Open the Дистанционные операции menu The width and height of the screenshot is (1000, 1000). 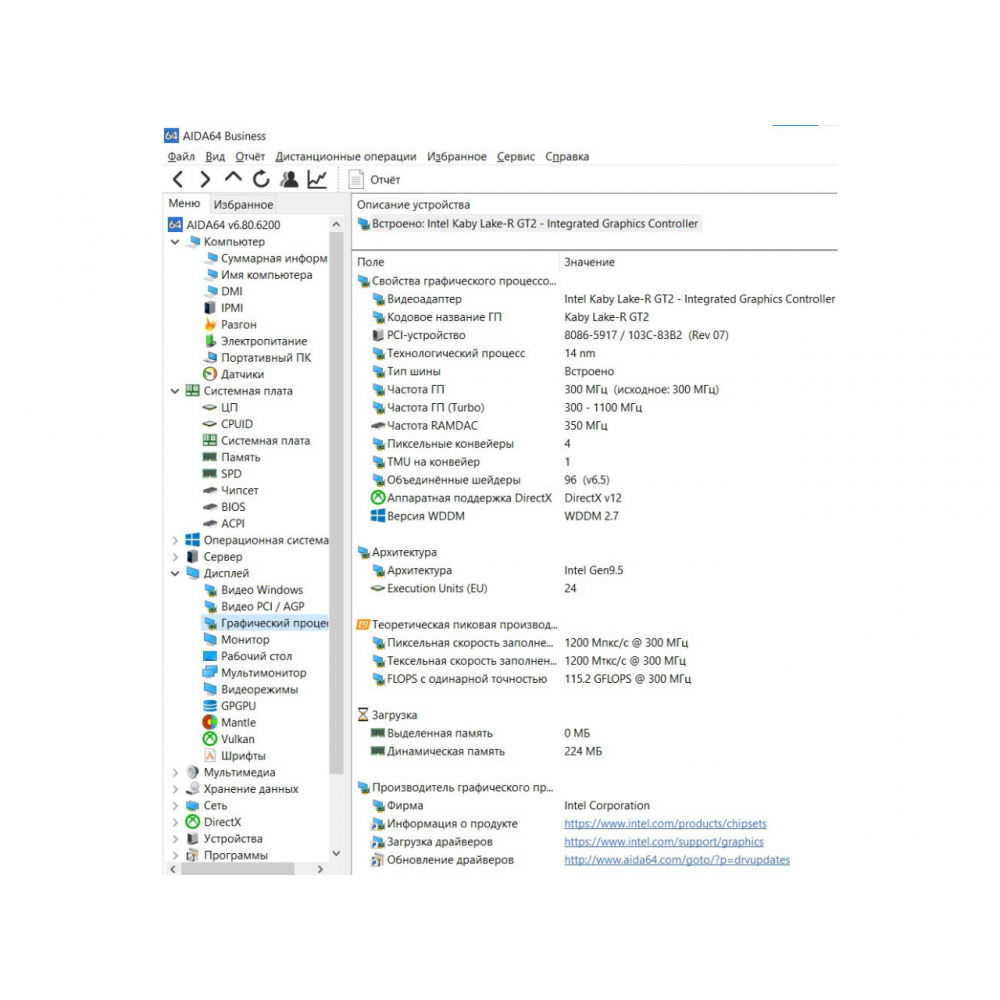[x=346, y=156]
